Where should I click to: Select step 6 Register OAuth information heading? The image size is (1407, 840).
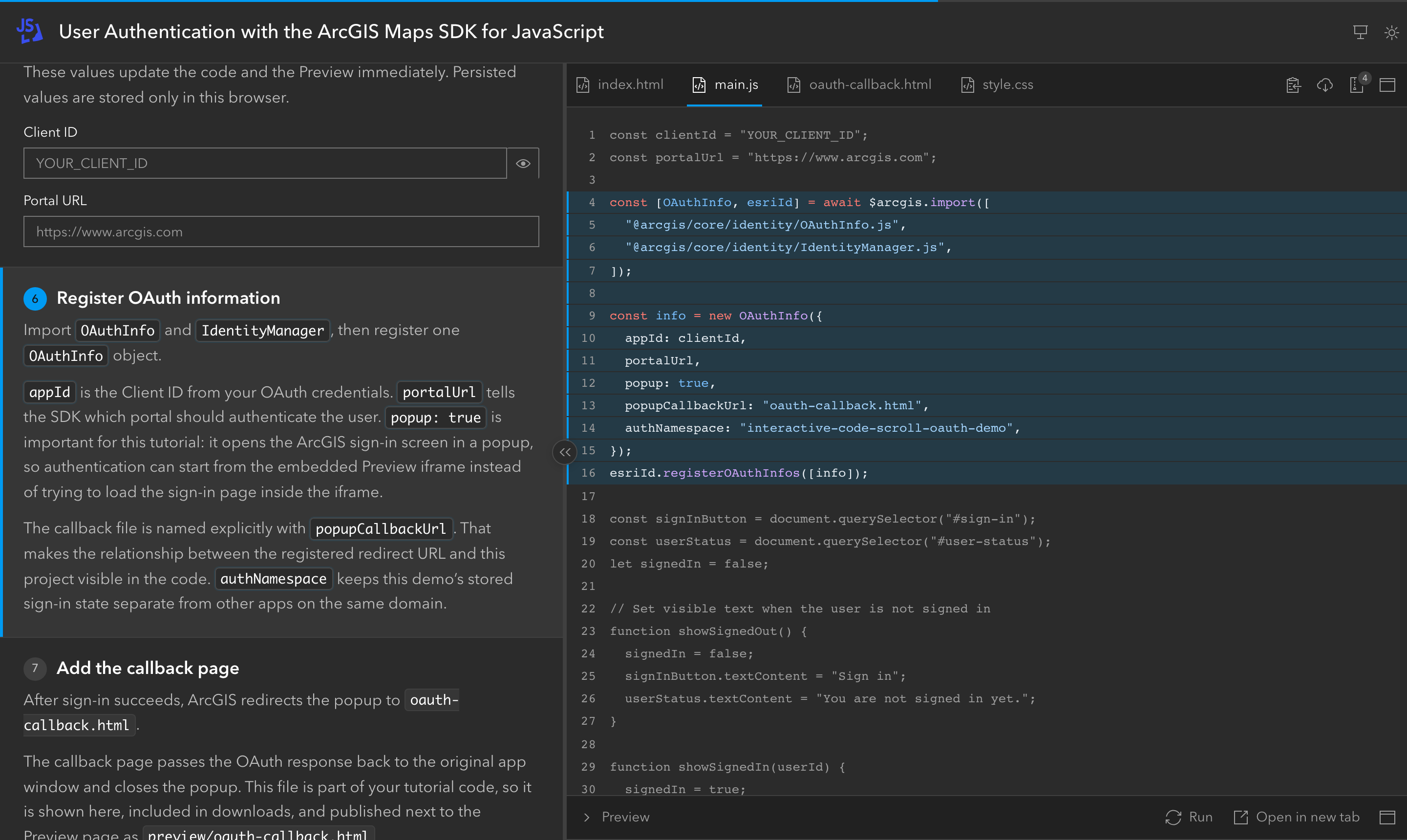click(x=168, y=298)
